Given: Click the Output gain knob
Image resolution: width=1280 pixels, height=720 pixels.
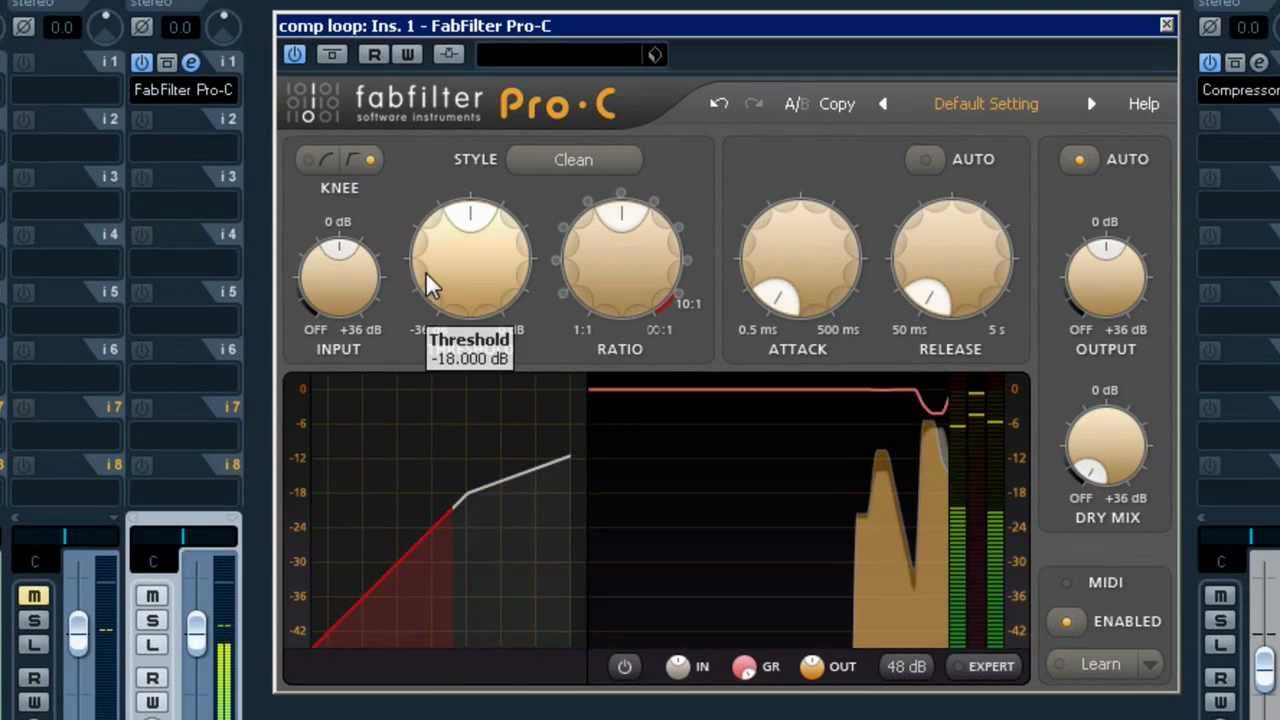Looking at the screenshot, I should tap(1106, 277).
